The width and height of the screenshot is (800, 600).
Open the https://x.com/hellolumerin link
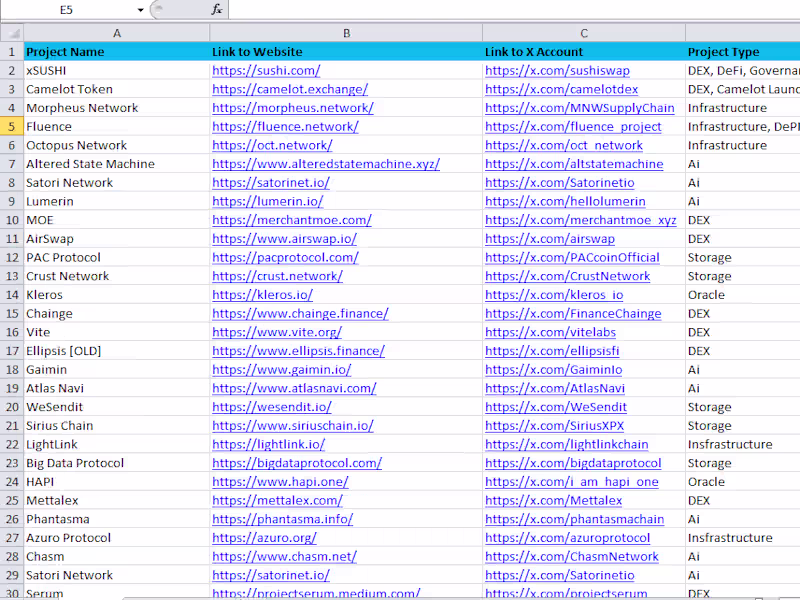point(565,202)
